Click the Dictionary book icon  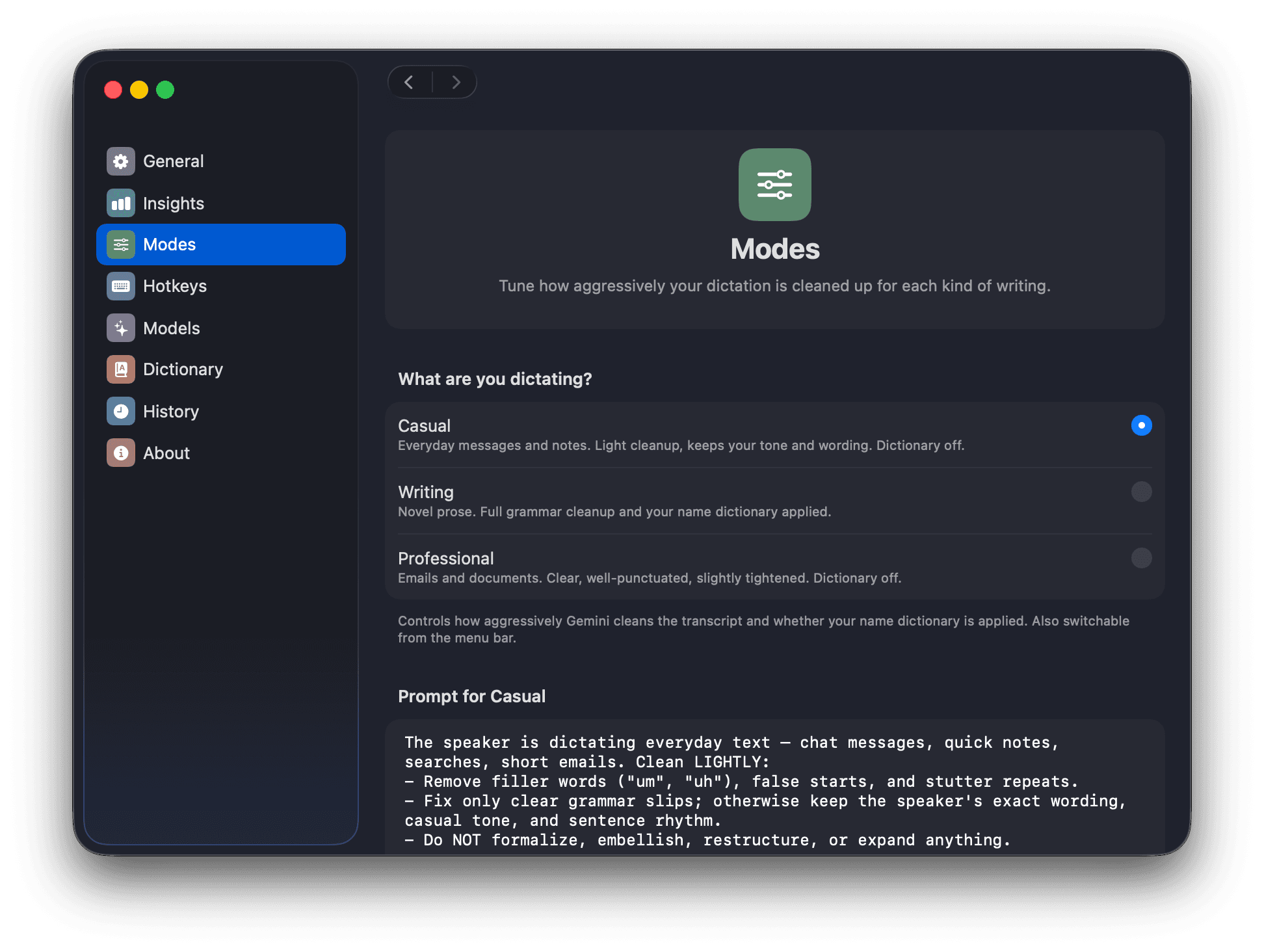pyautogui.click(x=121, y=369)
